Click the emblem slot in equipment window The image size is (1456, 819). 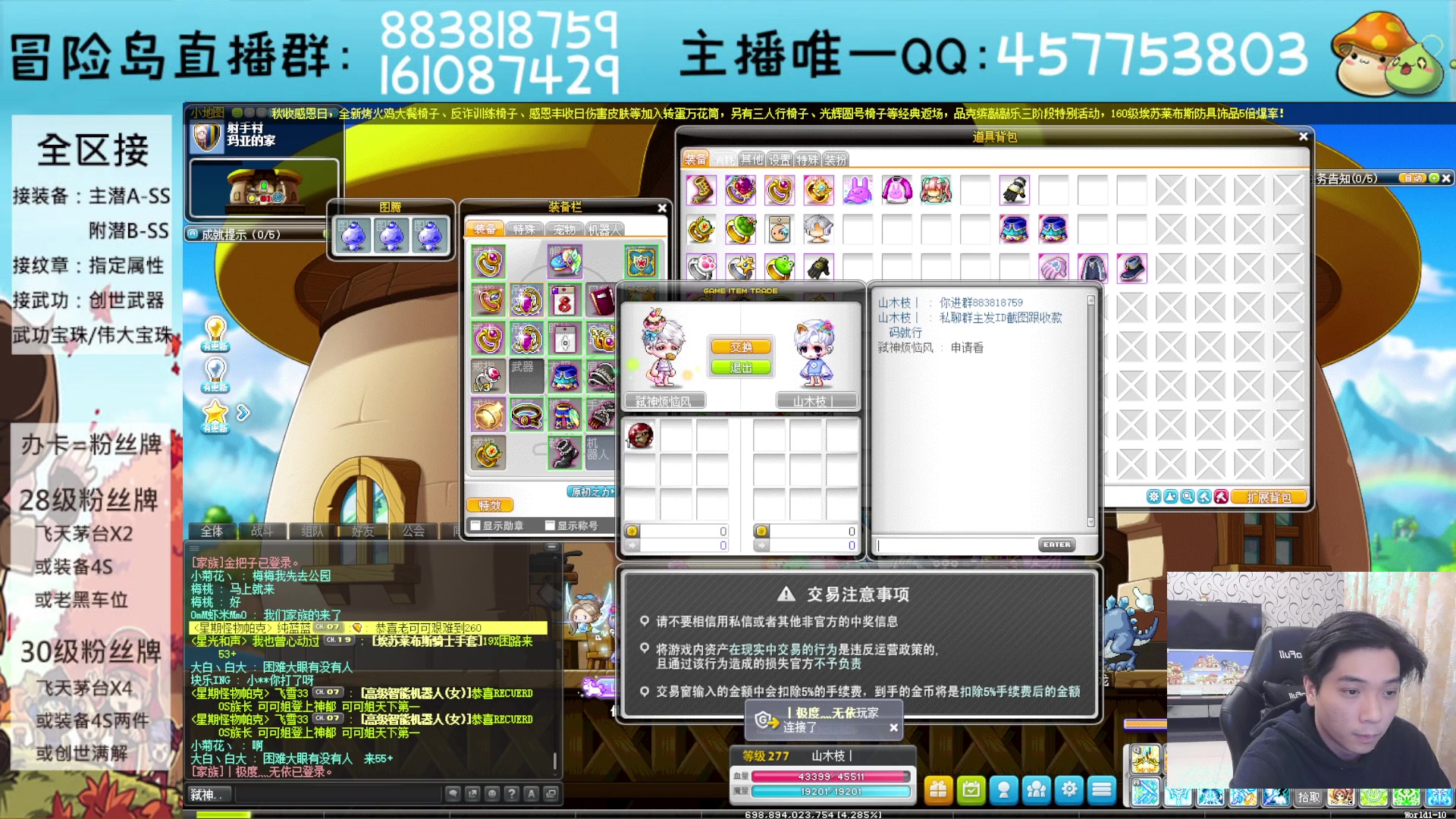point(641,262)
